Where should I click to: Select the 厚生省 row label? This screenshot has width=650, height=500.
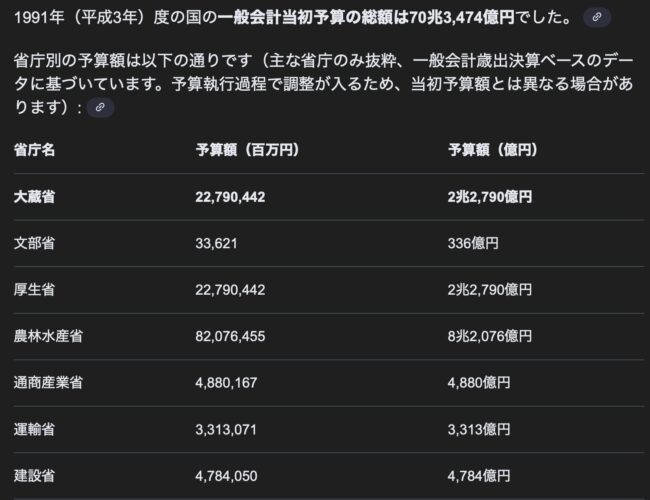click(35, 290)
